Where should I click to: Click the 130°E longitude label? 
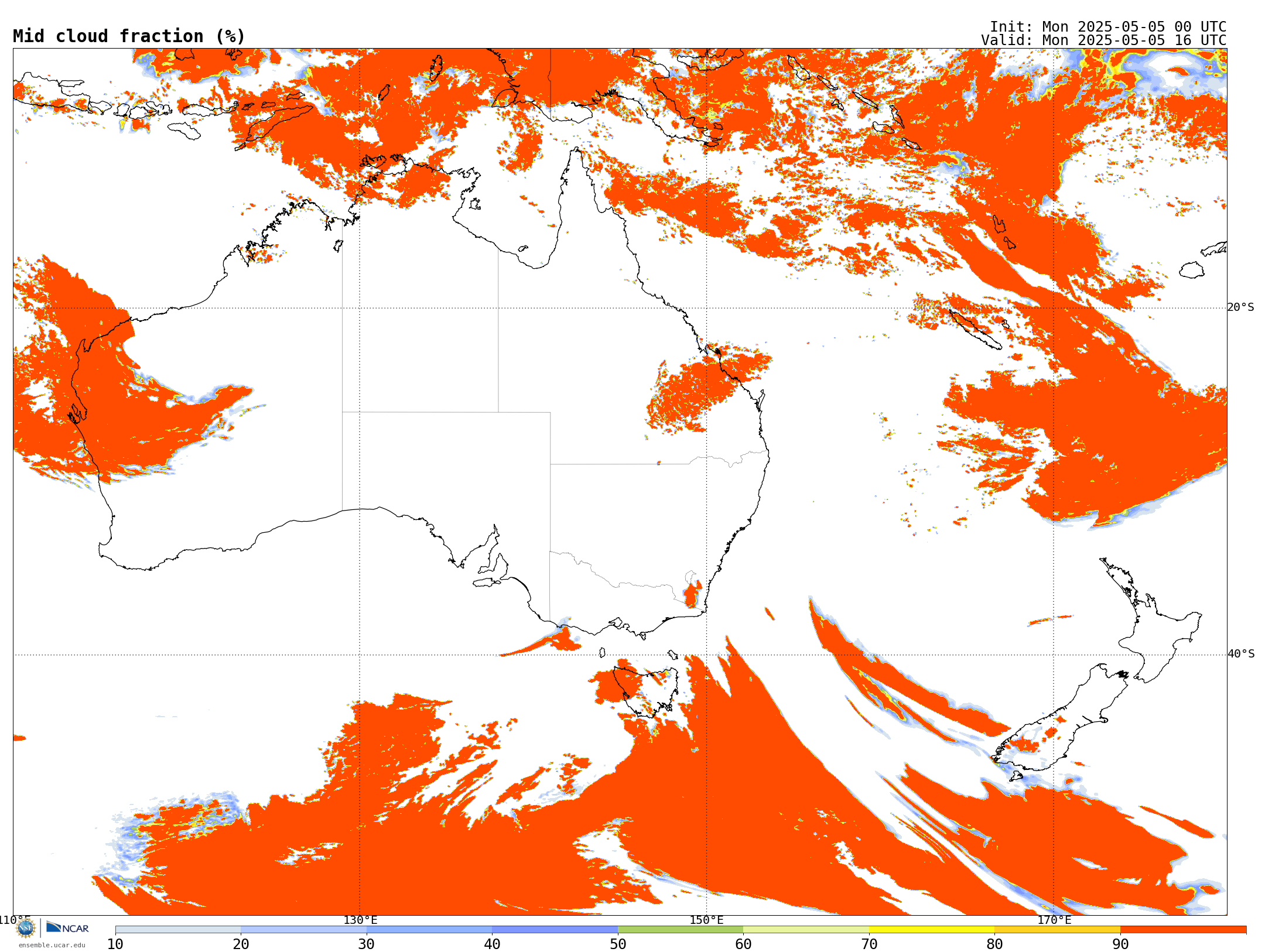tap(360, 920)
